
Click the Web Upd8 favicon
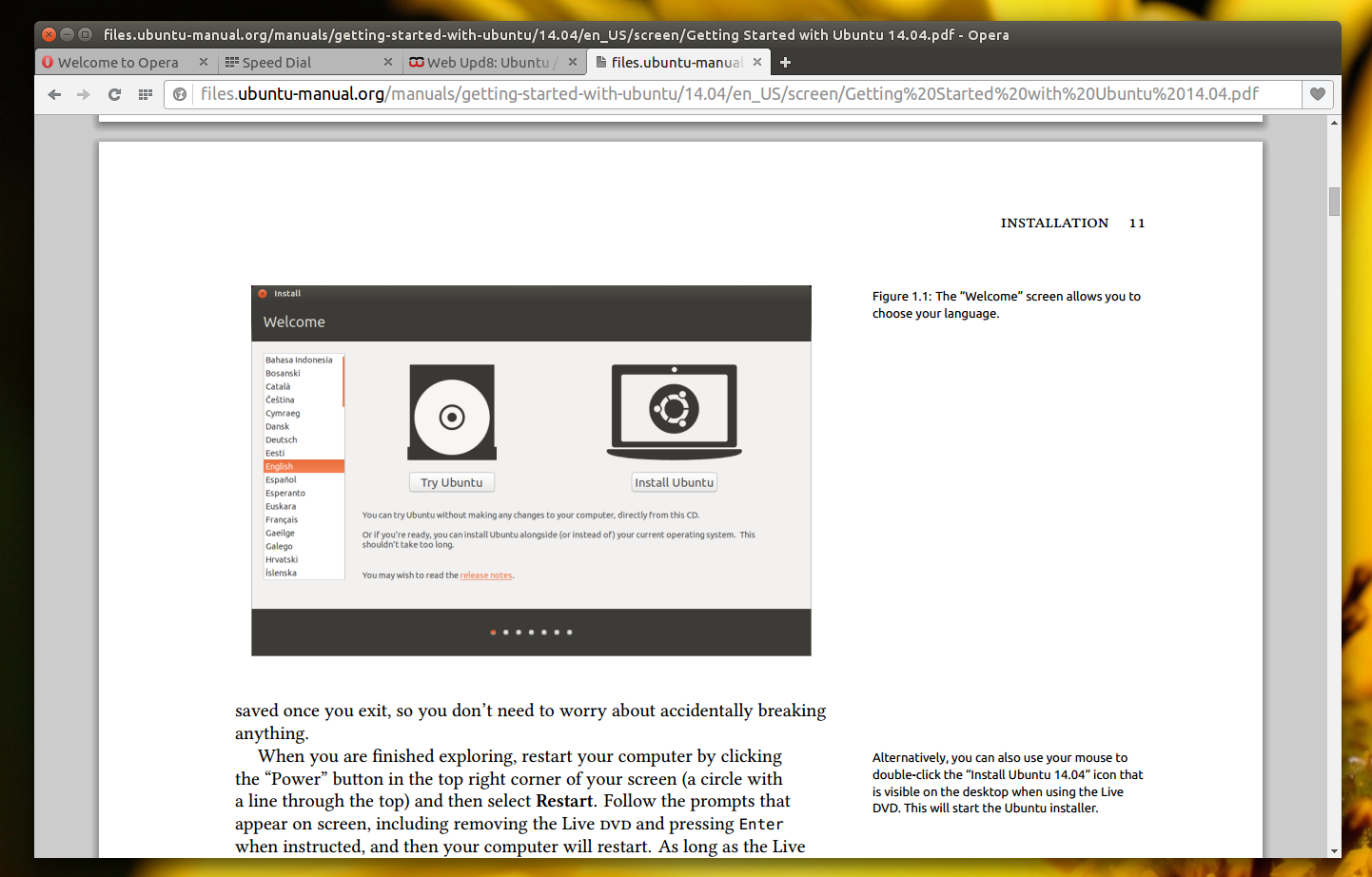click(416, 62)
